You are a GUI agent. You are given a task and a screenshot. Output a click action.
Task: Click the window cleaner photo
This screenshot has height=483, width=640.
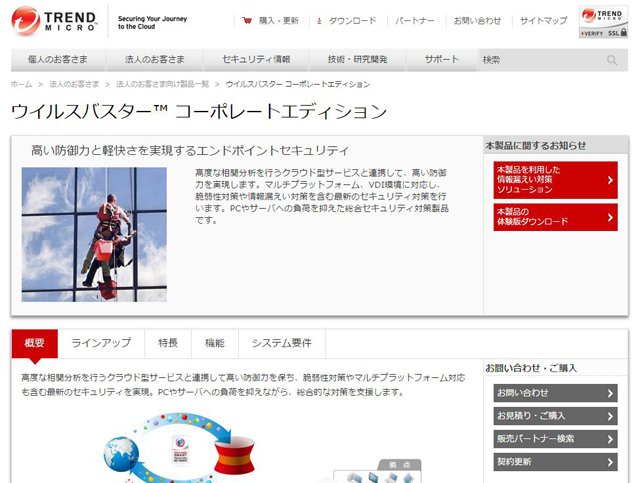click(94, 234)
